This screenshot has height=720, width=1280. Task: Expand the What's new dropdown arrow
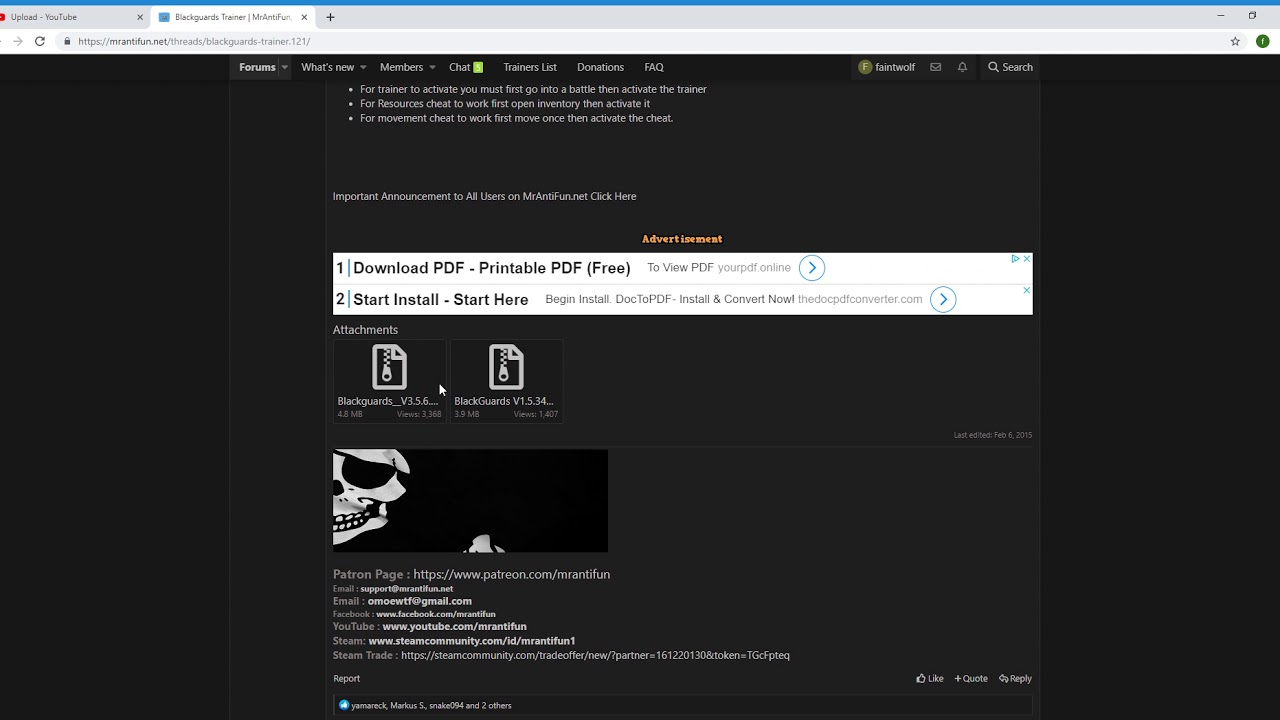pyautogui.click(x=363, y=68)
